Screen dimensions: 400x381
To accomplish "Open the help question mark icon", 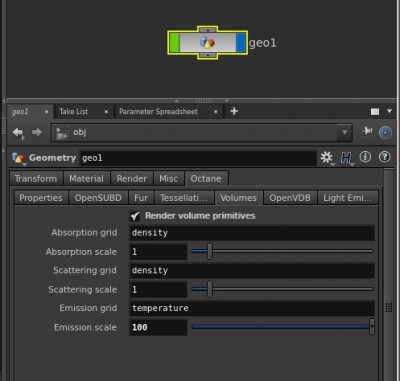I will [385, 157].
